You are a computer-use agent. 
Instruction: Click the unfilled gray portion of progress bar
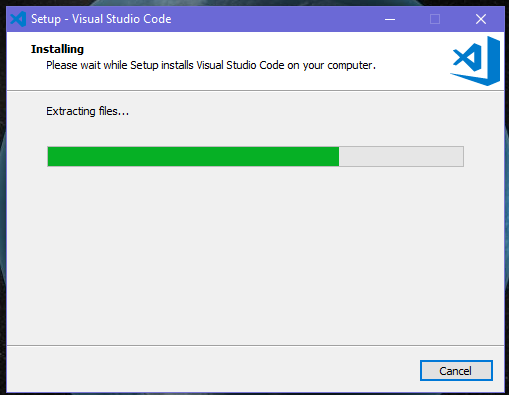coord(401,156)
